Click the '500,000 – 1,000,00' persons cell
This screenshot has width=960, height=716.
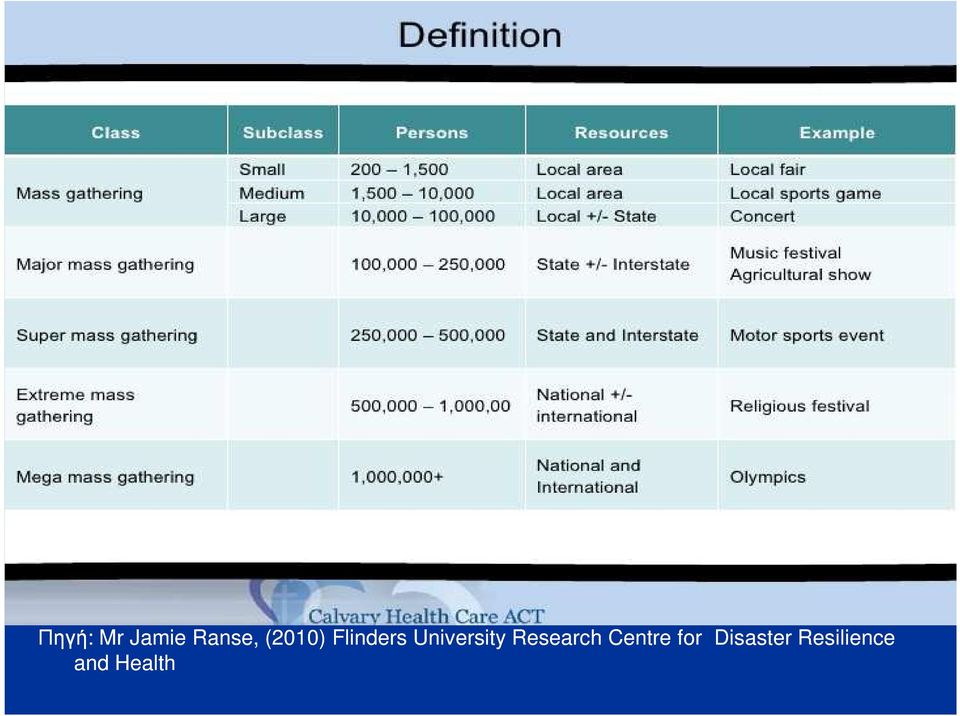pyautogui.click(x=430, y=406)
